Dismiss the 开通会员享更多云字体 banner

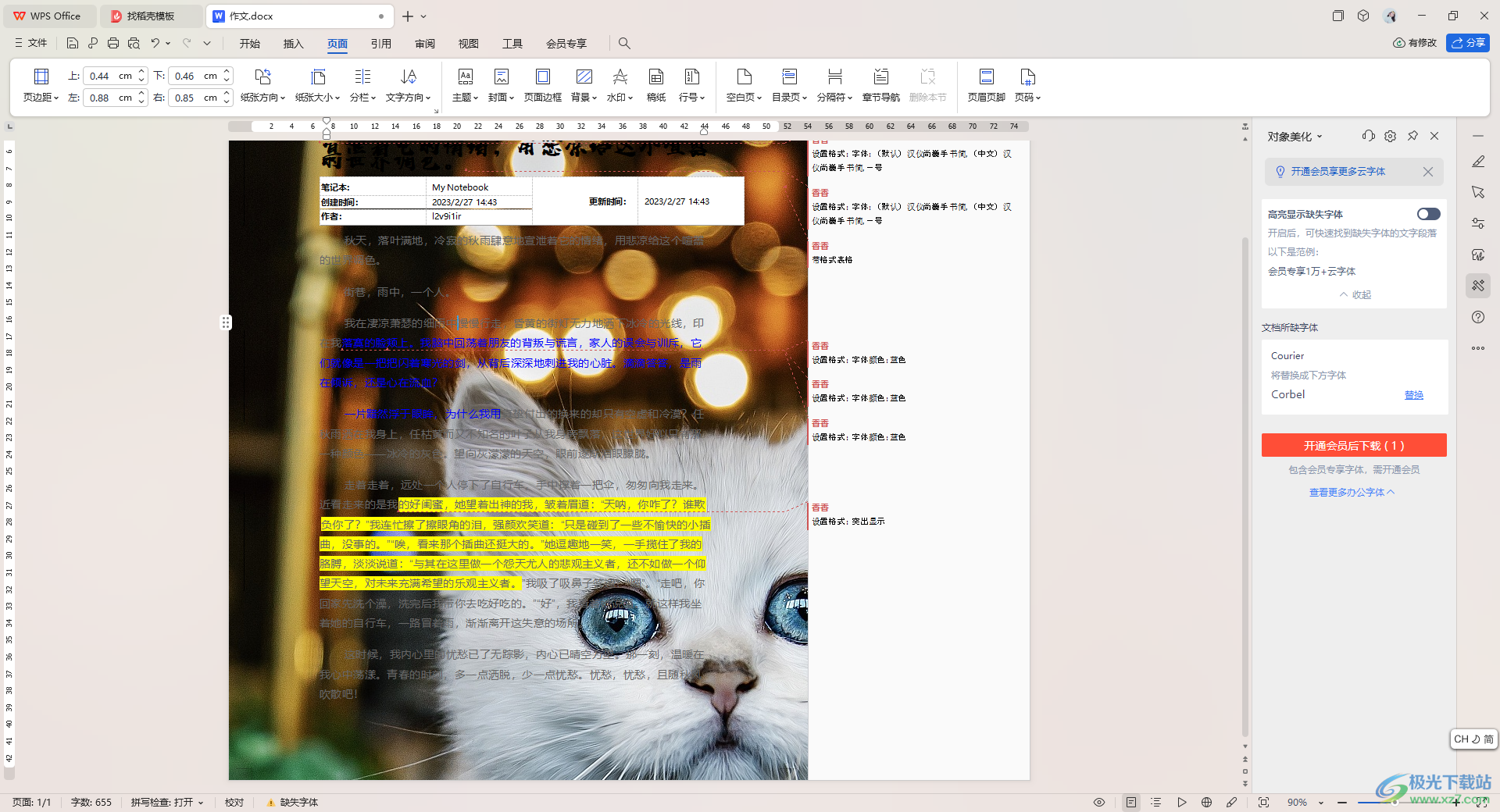click(1427, 172)
